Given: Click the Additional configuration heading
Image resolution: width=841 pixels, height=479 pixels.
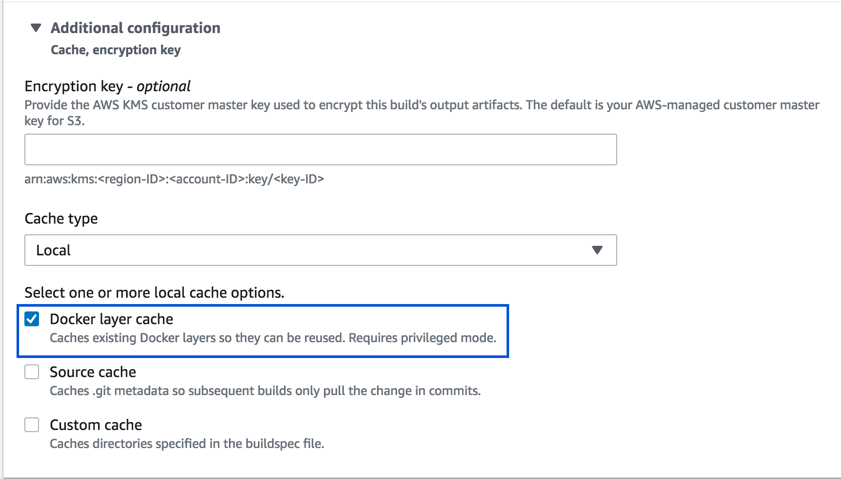Looking at the screenshot, I should (135, 28).
